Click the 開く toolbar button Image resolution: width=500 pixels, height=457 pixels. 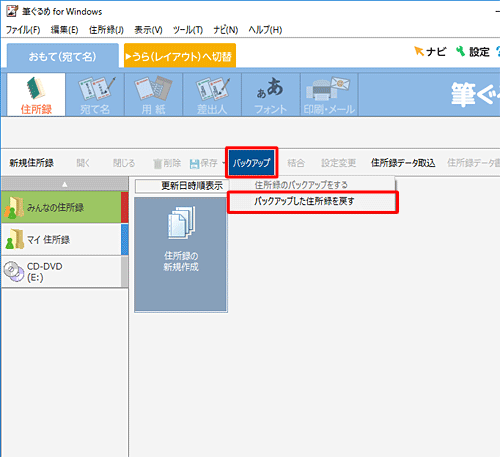[83, 163]
